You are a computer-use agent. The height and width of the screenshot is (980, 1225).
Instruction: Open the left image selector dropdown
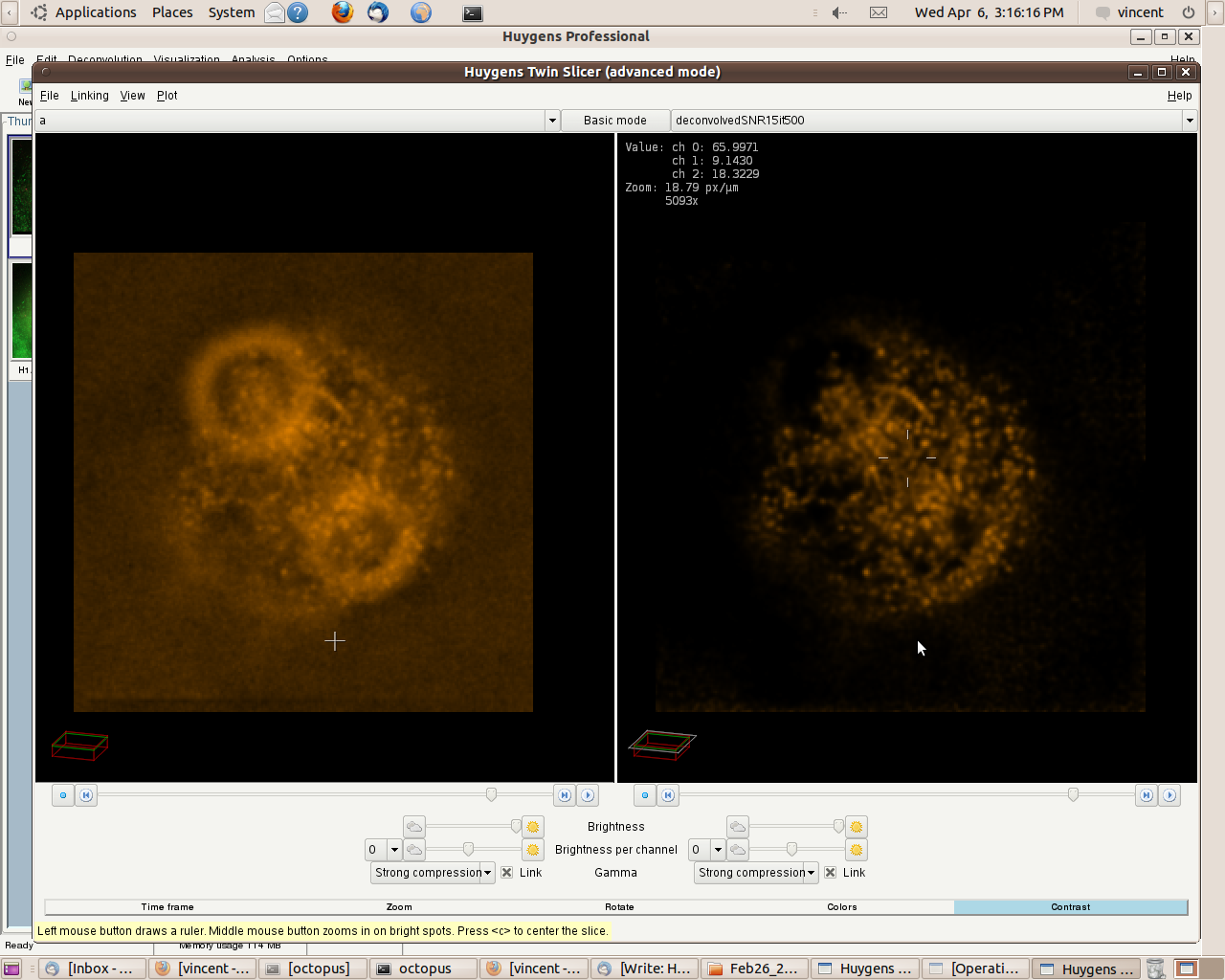552,121
